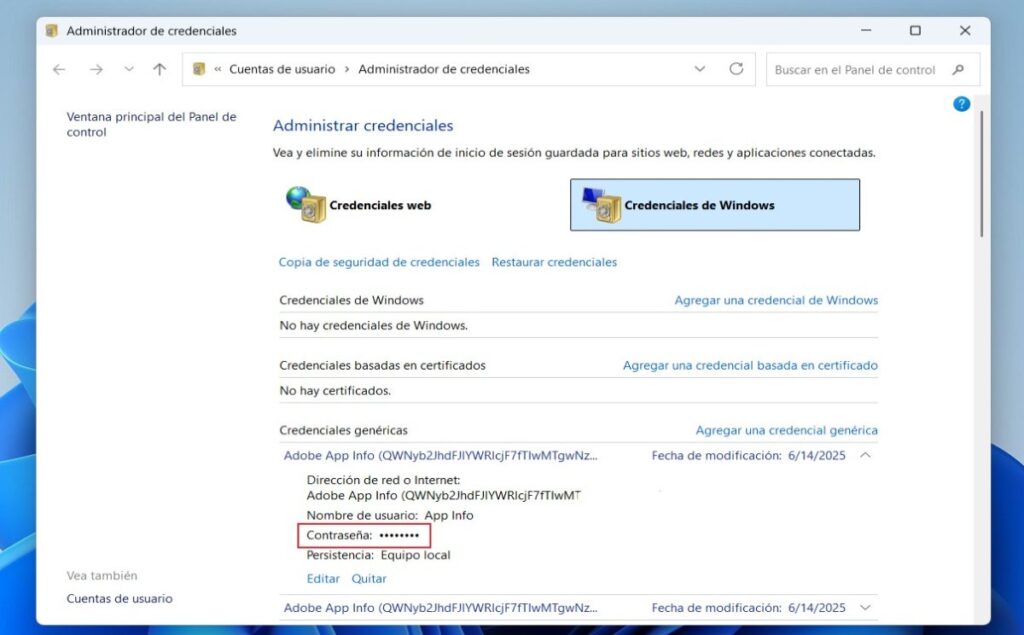Open Agregar una credencial genérica
The image size is (1024, 635).
pos(786,429)
